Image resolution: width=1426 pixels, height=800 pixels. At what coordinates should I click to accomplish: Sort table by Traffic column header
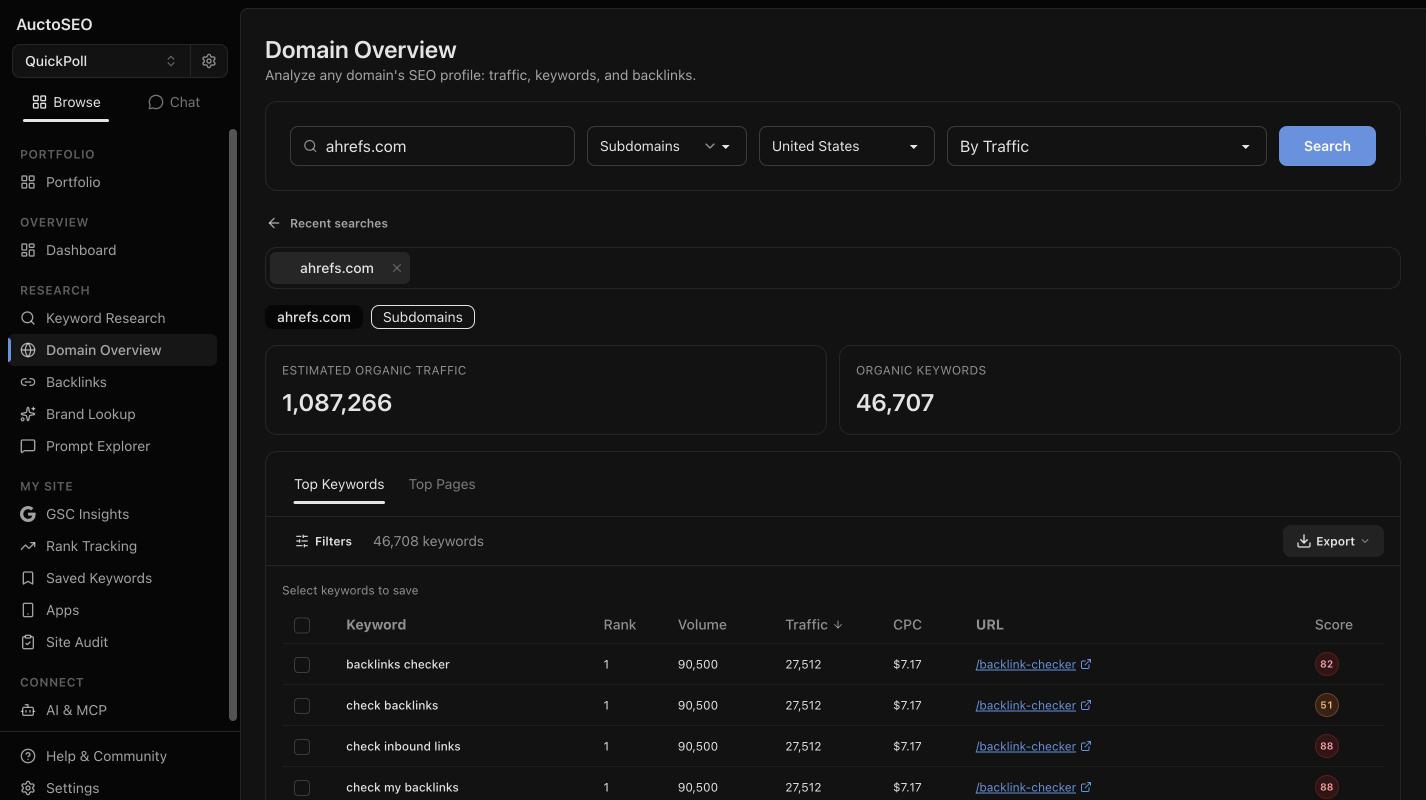point(814,625)
